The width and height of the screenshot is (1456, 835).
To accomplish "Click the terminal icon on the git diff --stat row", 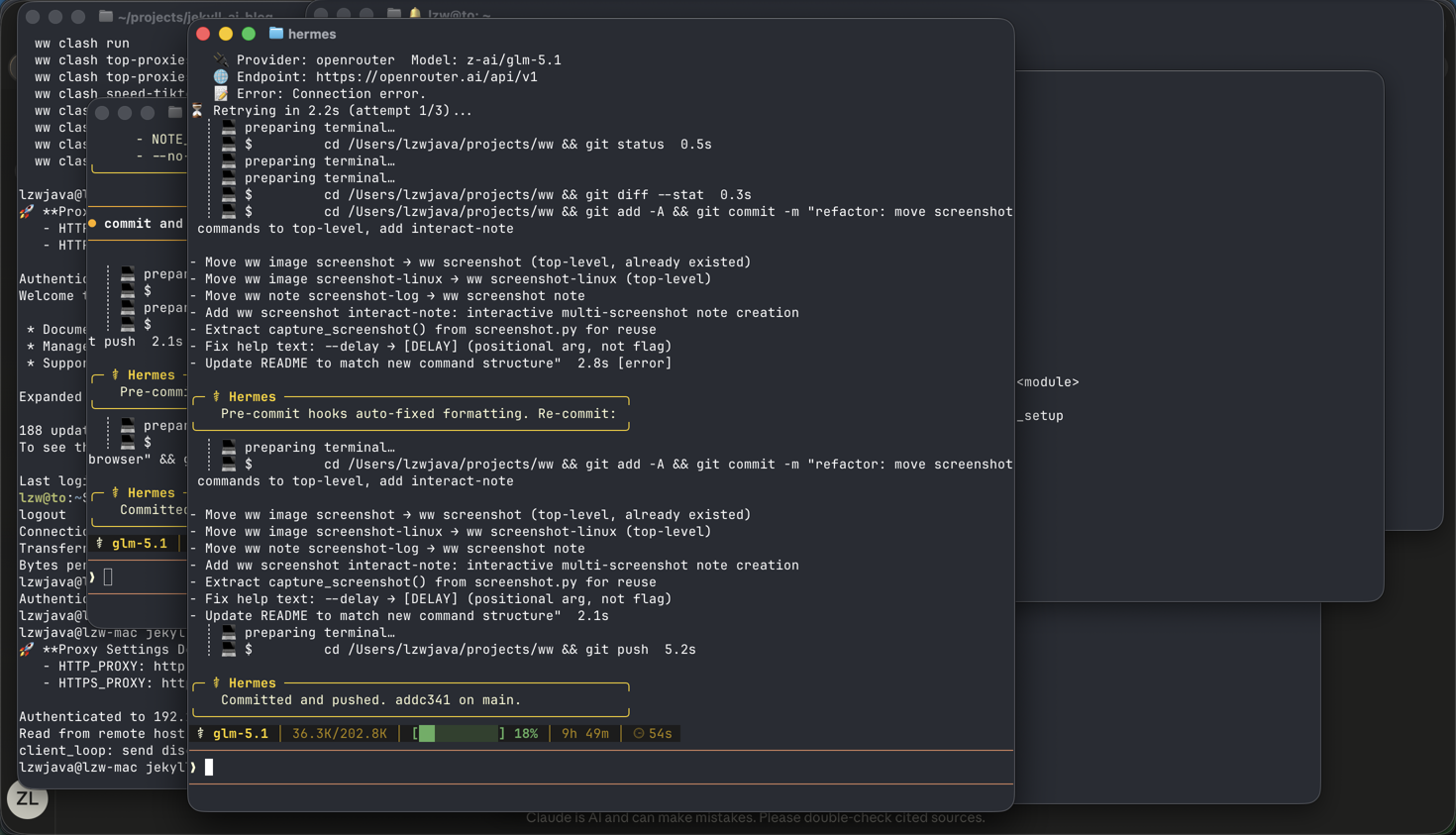I will (x=229, y=194).
